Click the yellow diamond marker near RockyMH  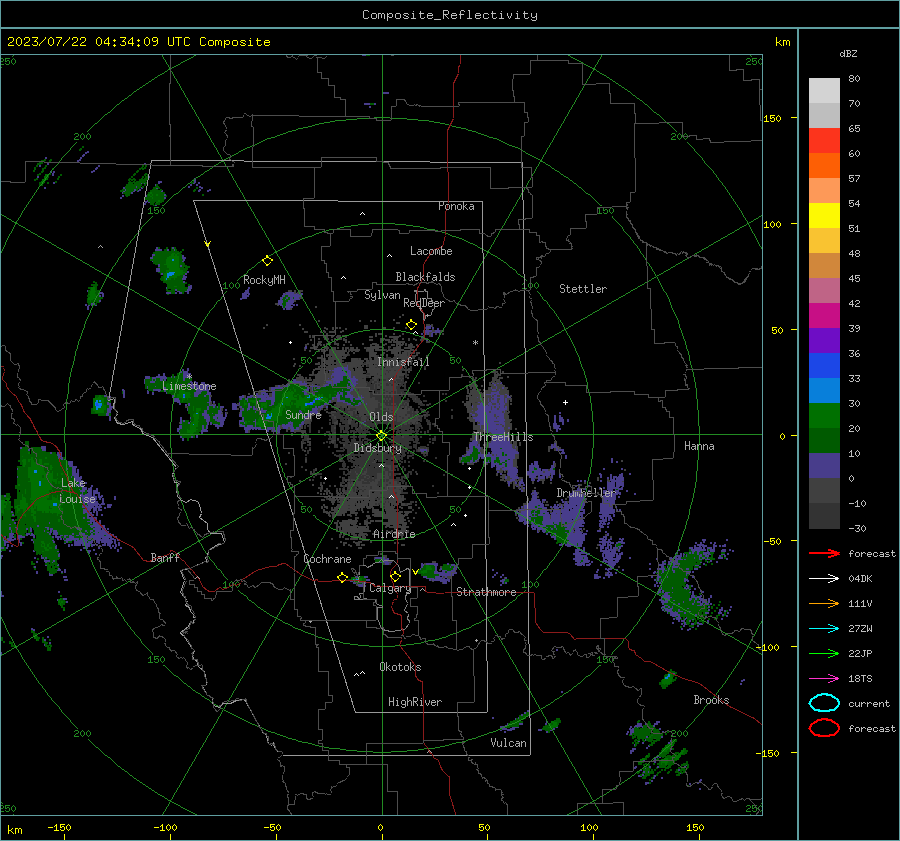tap(267, 261)
